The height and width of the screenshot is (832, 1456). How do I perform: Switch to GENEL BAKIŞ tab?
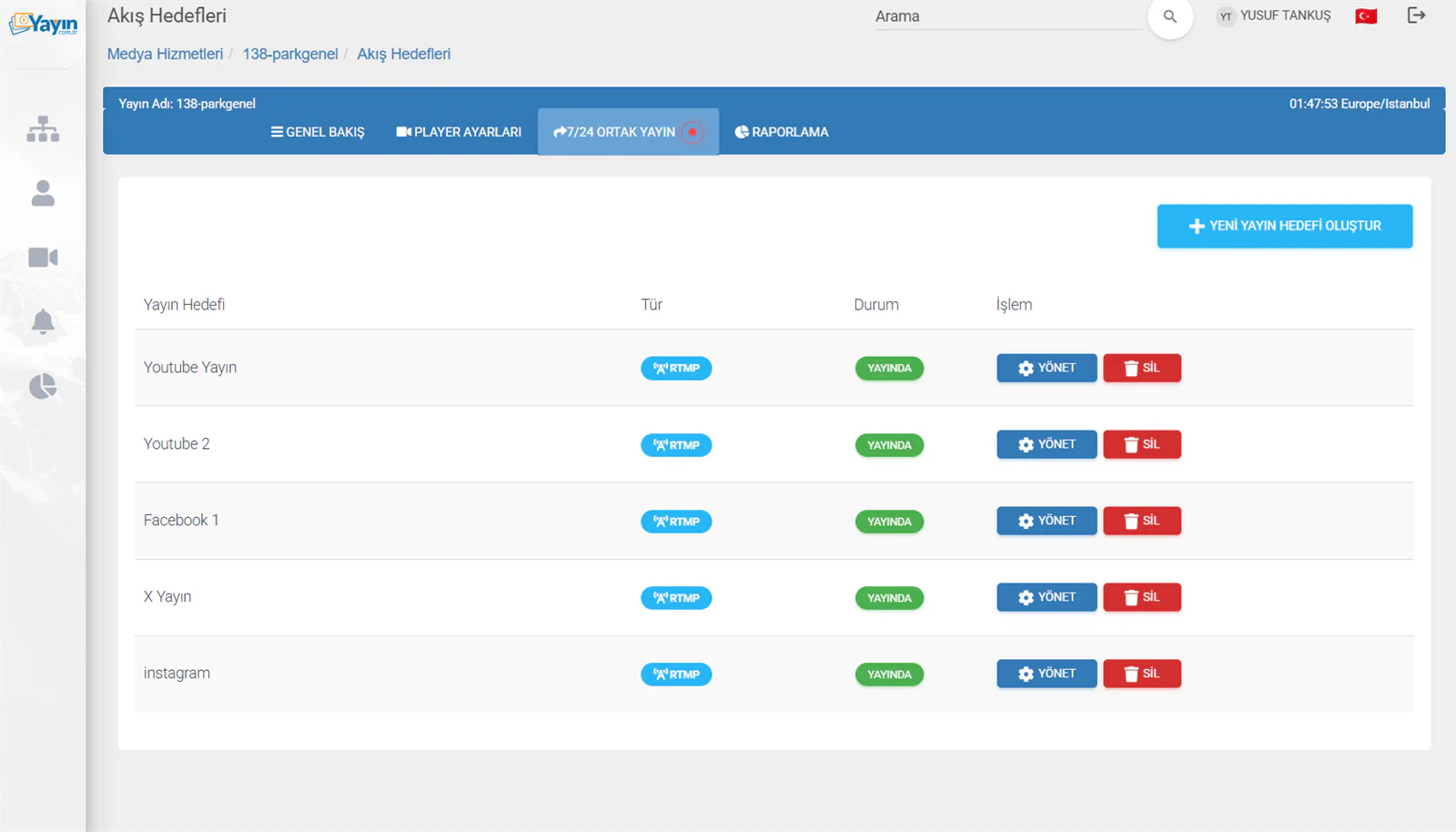[x=318, y=132]
